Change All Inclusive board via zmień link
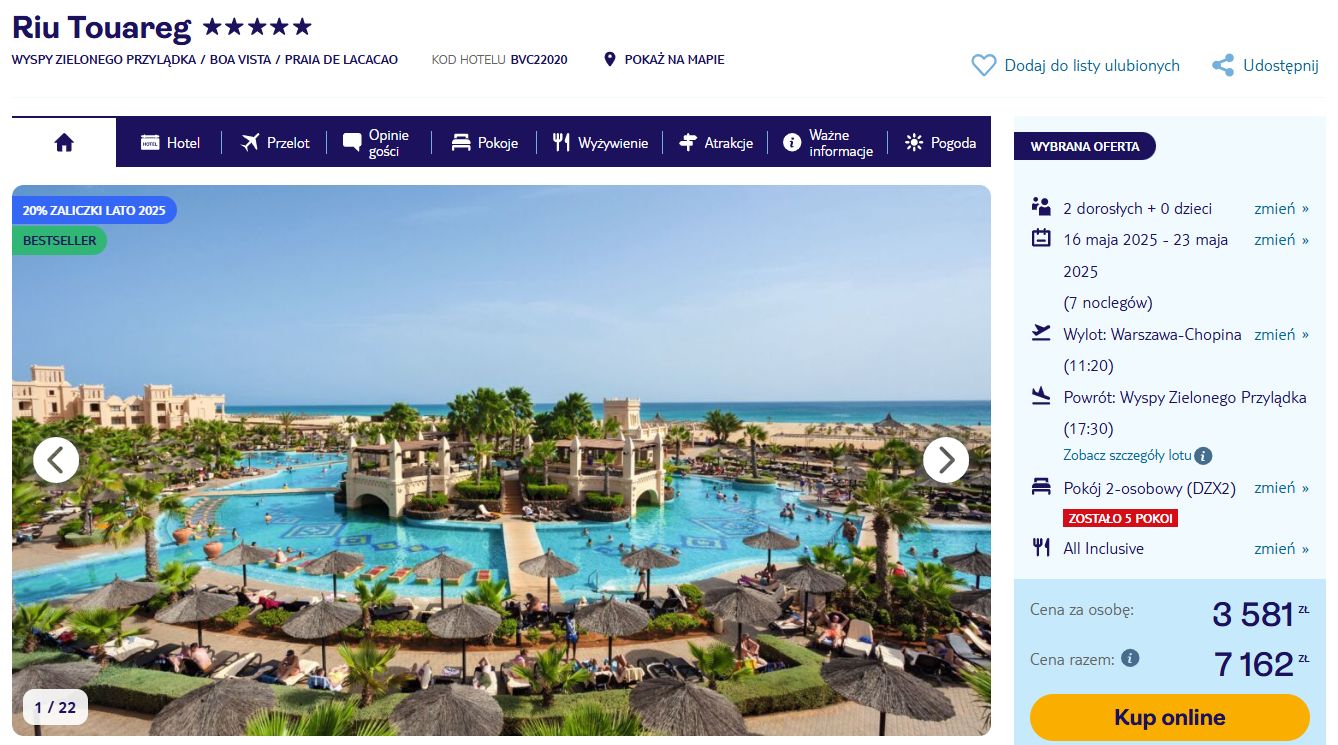The image size is (1338, 745). [1281, 549]
